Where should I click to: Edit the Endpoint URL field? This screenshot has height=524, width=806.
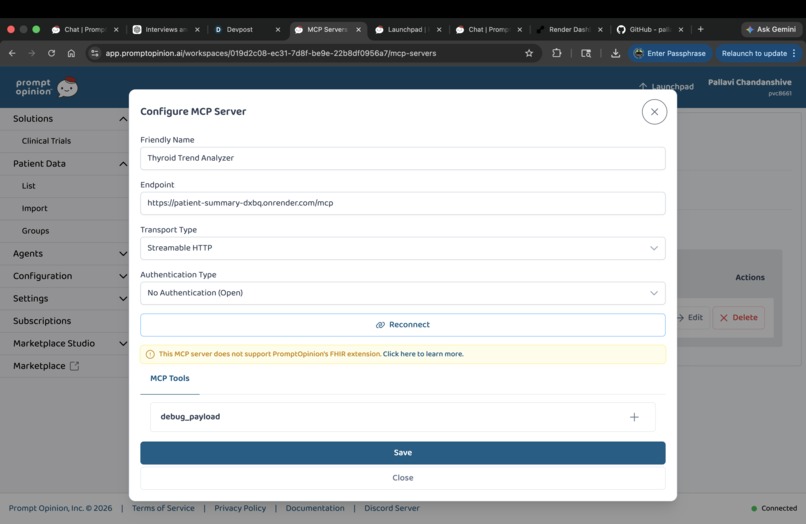[402, 203]
